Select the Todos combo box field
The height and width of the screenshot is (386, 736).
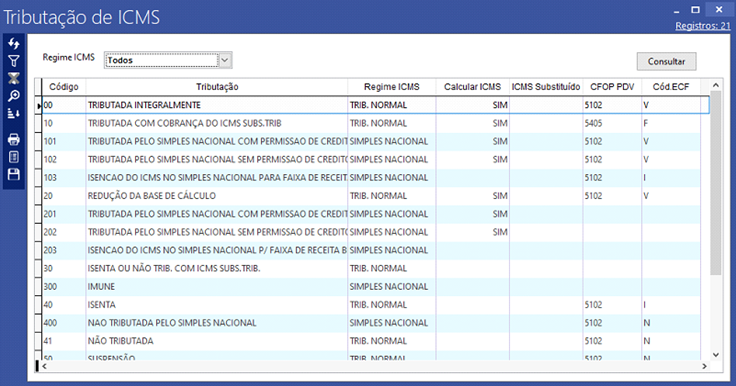(x=162, y=60)
